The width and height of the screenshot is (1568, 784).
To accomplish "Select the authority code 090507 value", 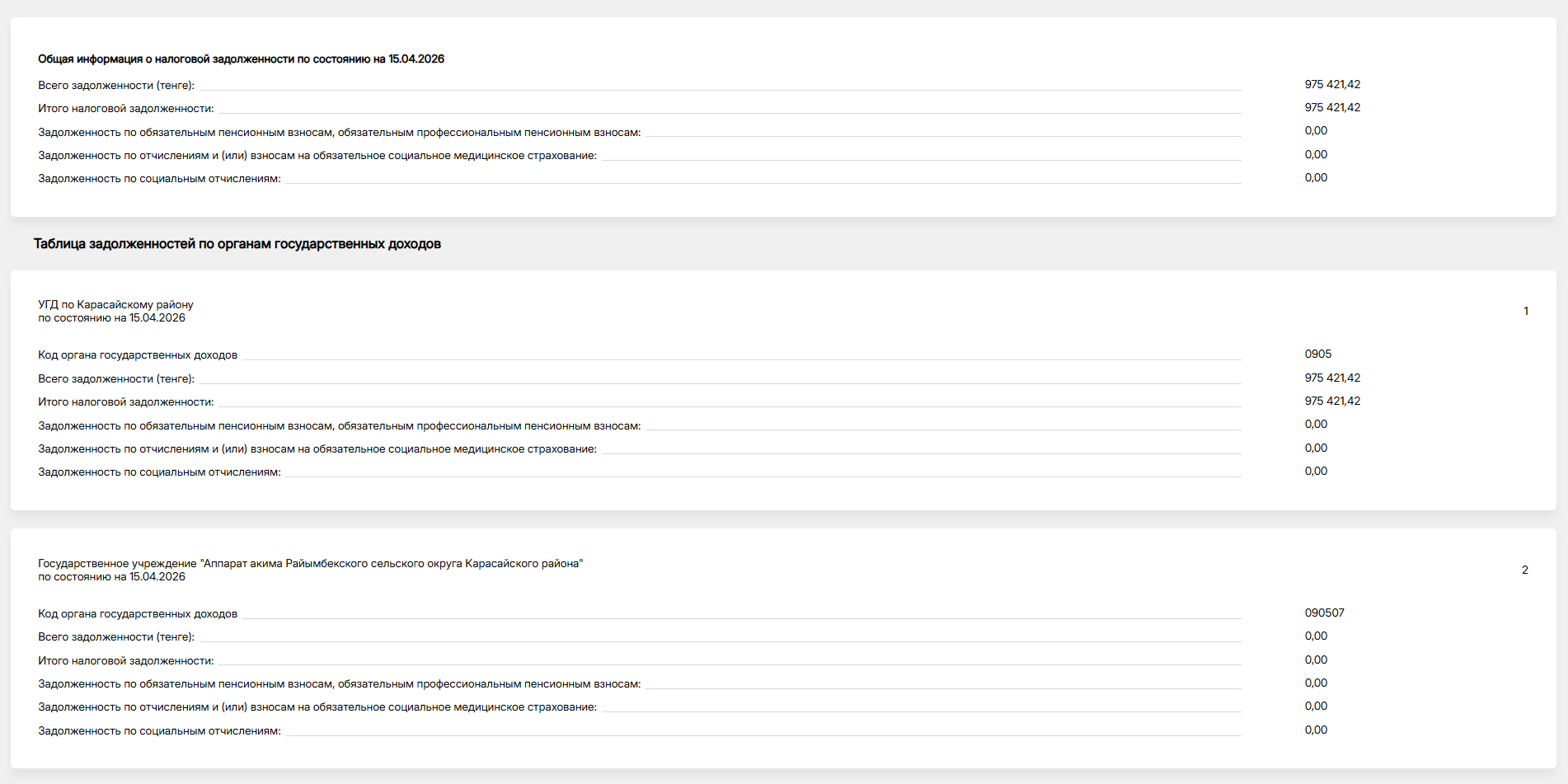I will (1324, 613).
